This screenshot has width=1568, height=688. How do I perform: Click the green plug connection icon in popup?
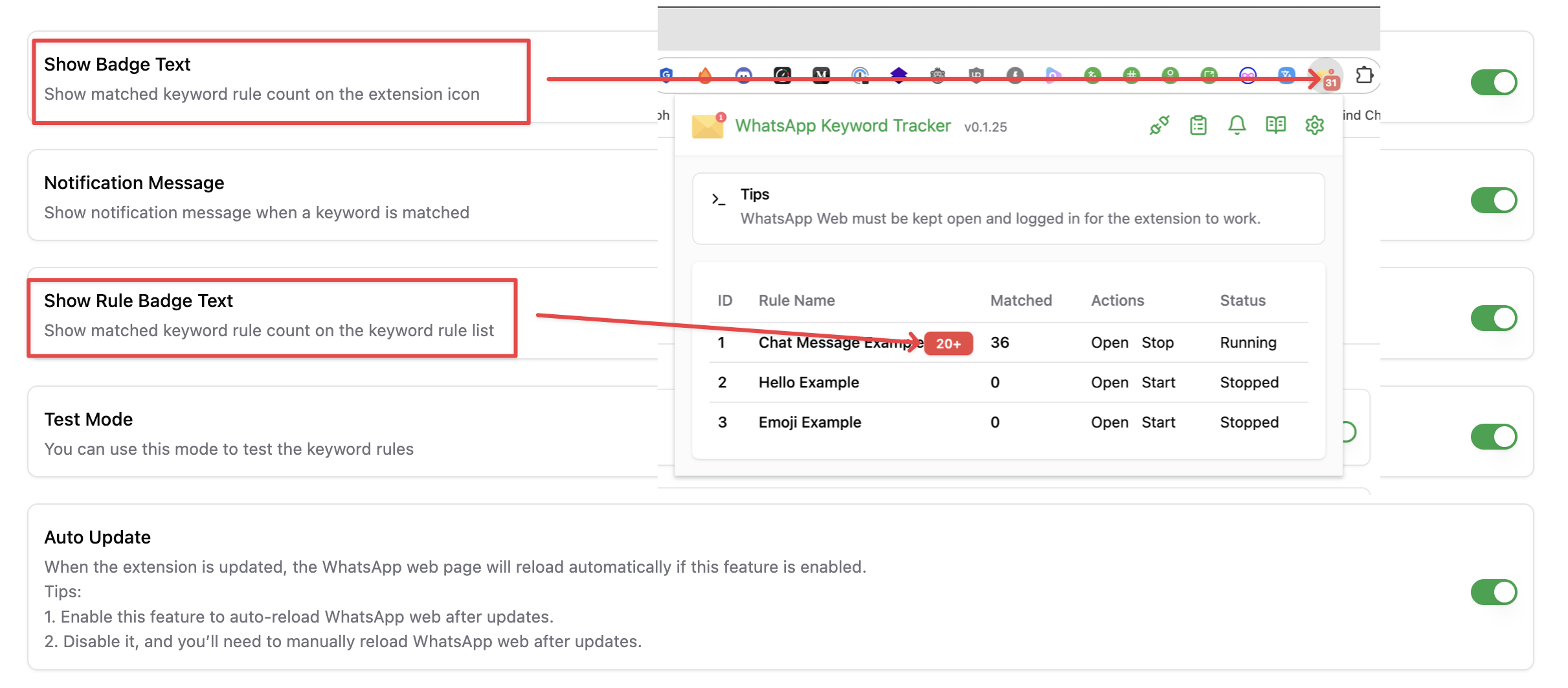pyautogui.click(x=1159, y=125)
